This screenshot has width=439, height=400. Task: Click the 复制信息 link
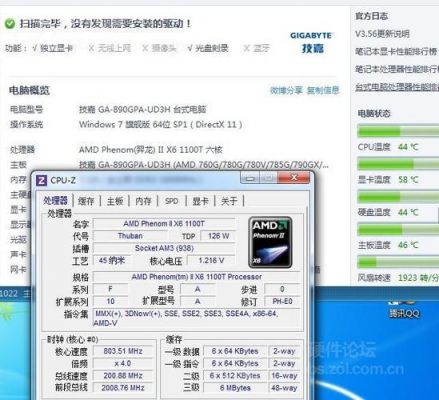tap(323, 90)
